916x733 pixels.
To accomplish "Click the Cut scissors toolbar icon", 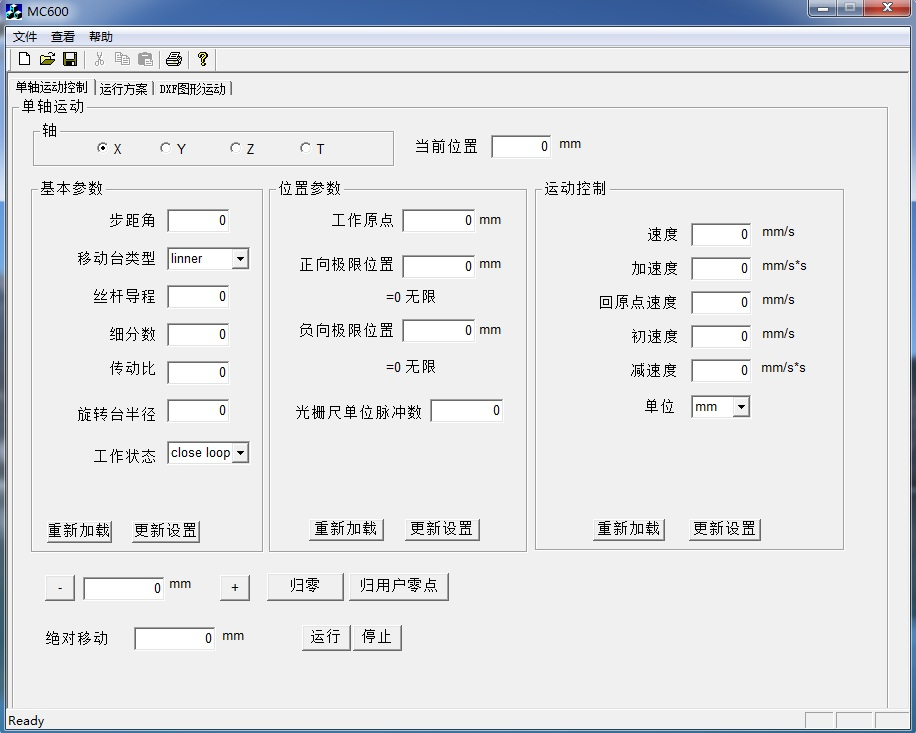I will tap(99, 59).
